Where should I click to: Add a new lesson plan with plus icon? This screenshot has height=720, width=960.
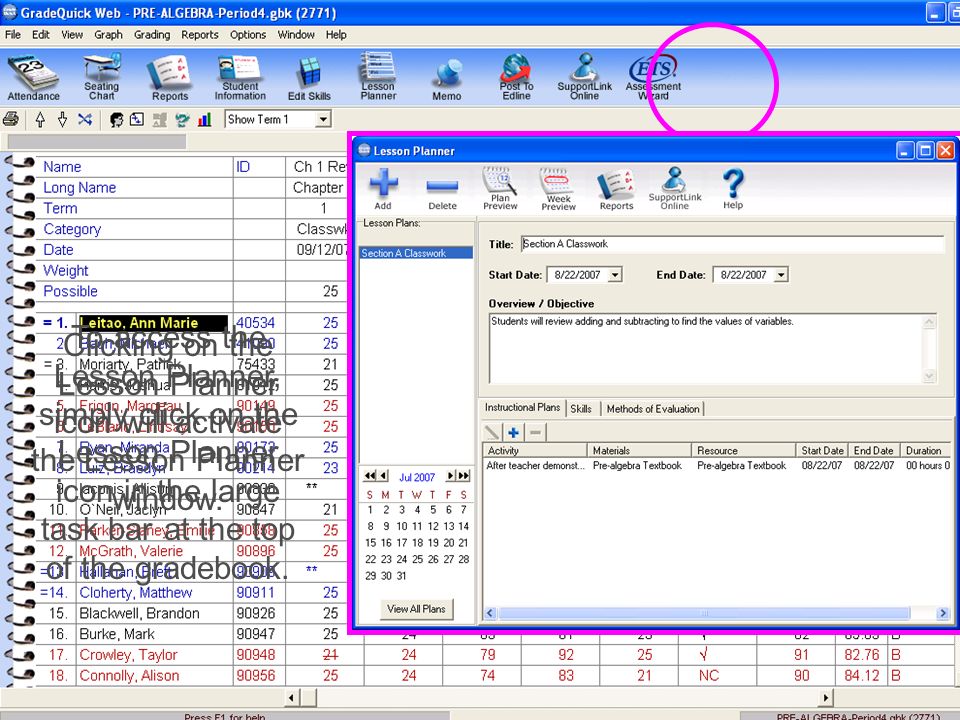[383, 189]
